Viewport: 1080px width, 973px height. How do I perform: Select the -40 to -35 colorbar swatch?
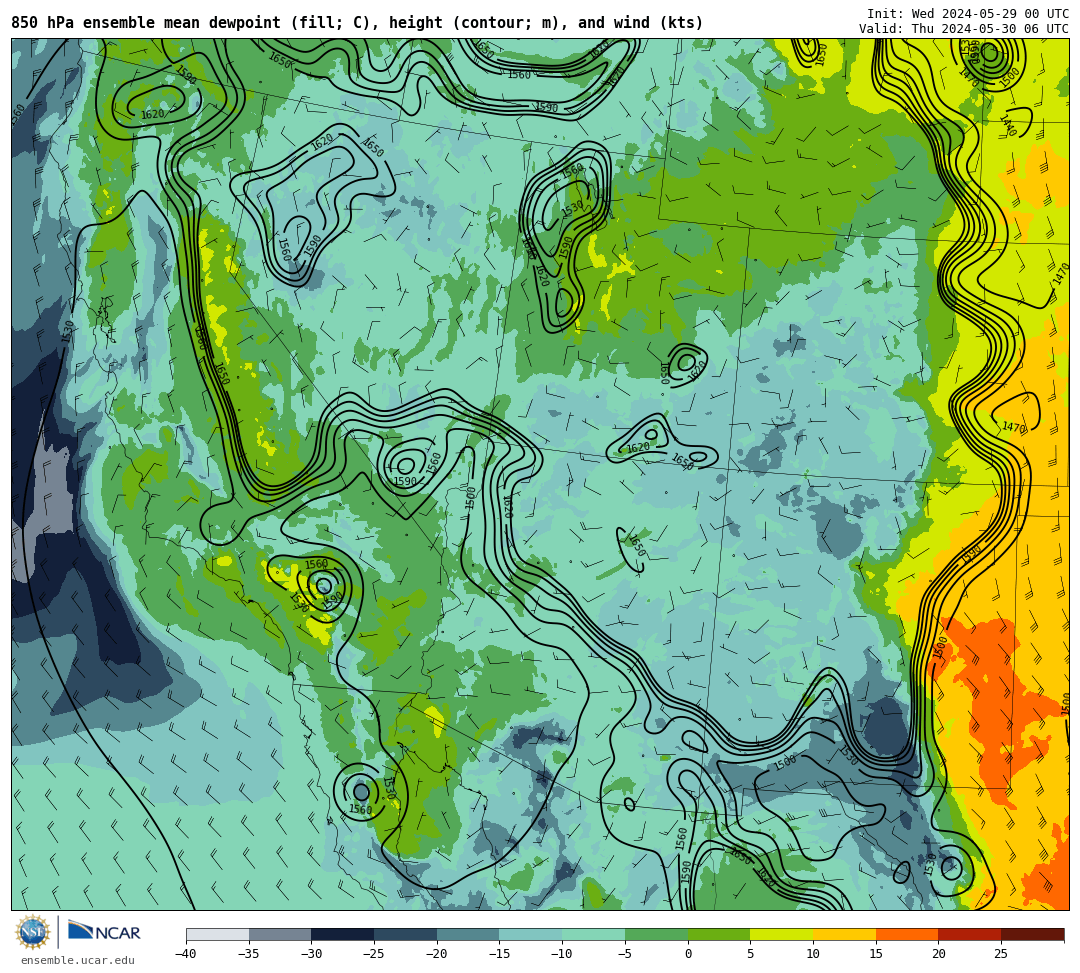(x=218, y=934)
